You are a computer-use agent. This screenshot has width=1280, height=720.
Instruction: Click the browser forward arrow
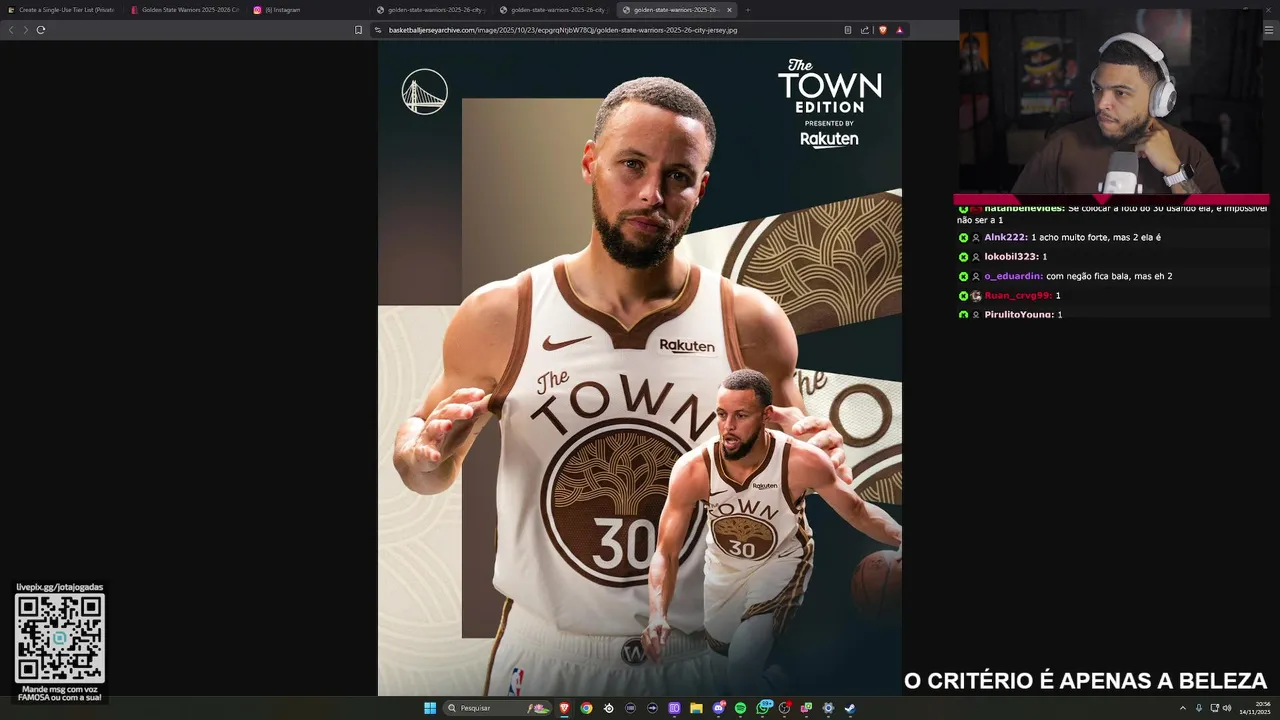tap(25, 30)
